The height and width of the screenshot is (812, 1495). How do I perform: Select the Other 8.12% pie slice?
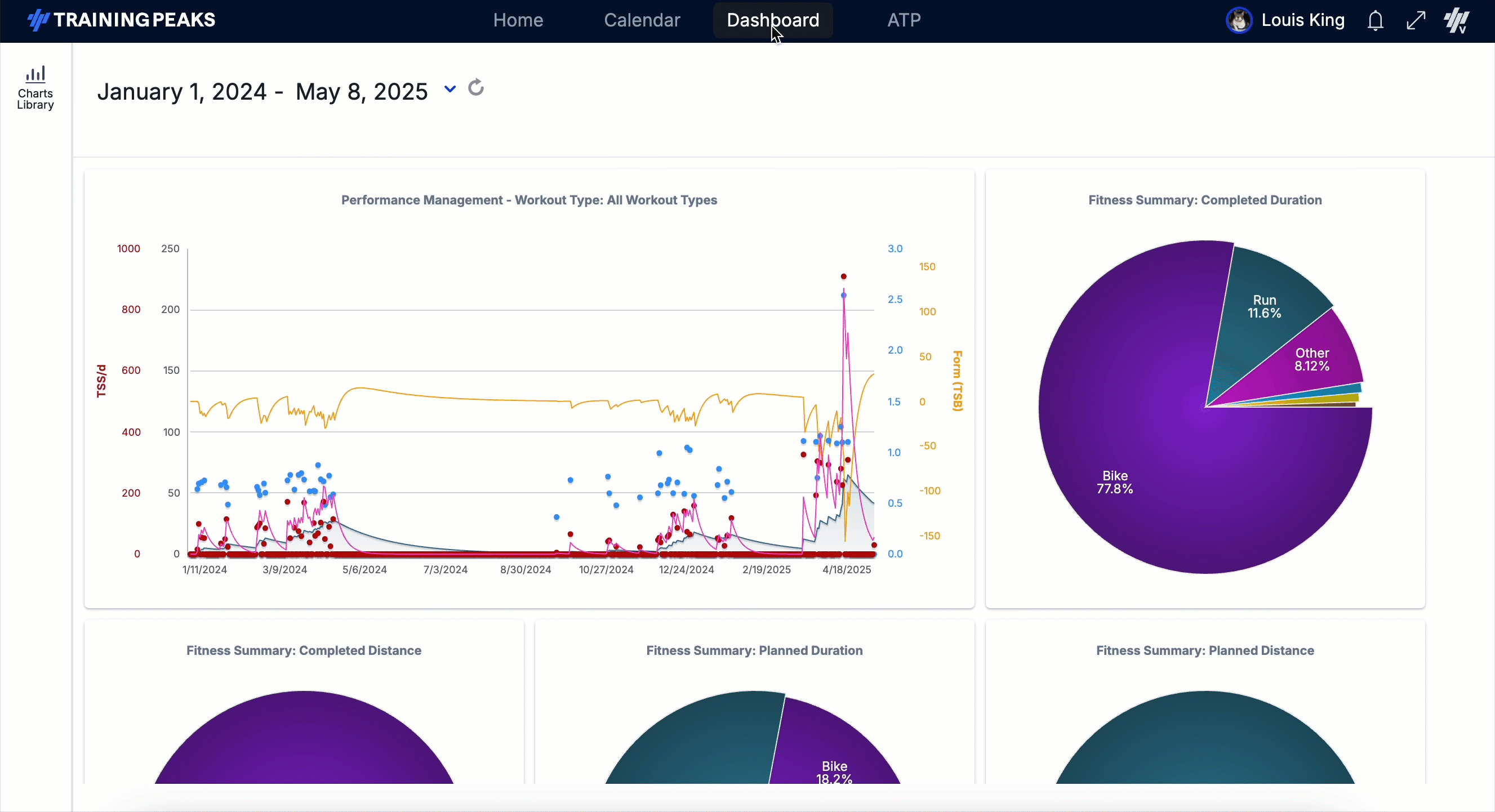(x=1311, y=359)
